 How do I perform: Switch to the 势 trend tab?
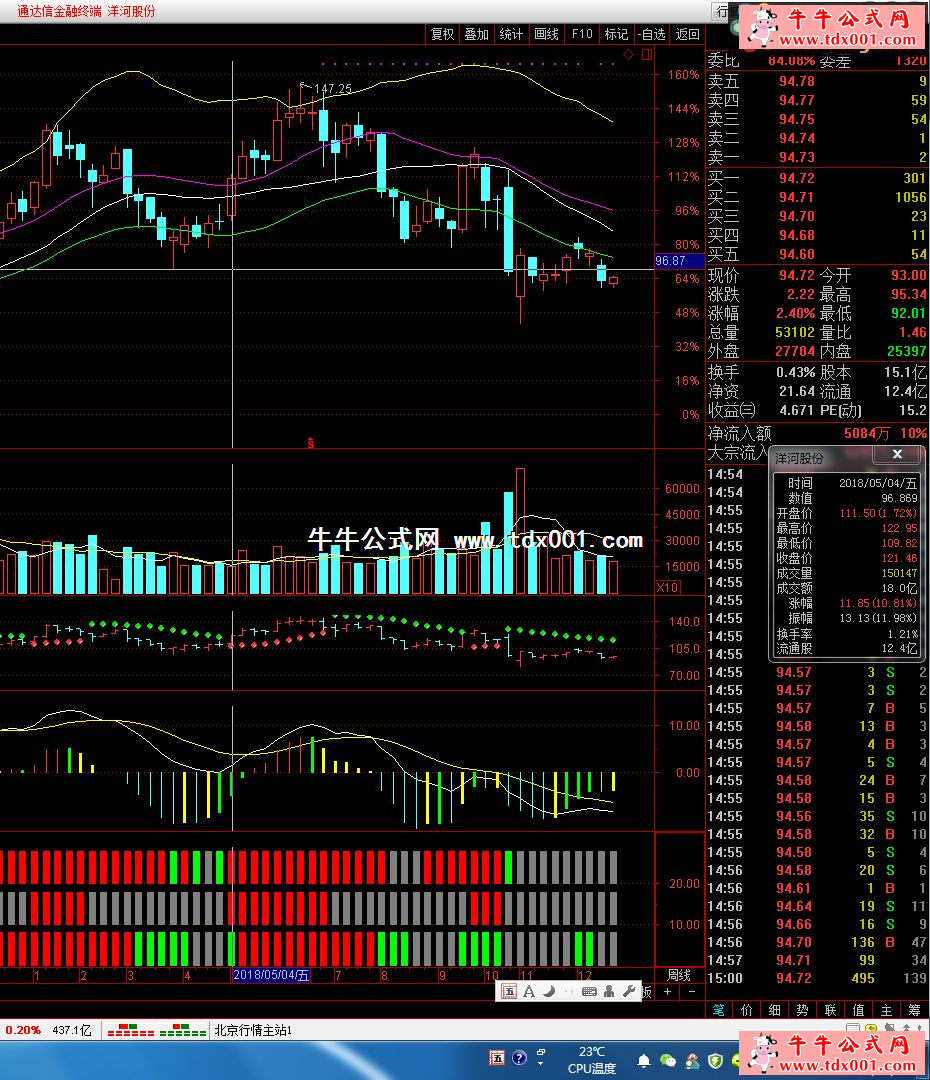(x=802, y=1010)
